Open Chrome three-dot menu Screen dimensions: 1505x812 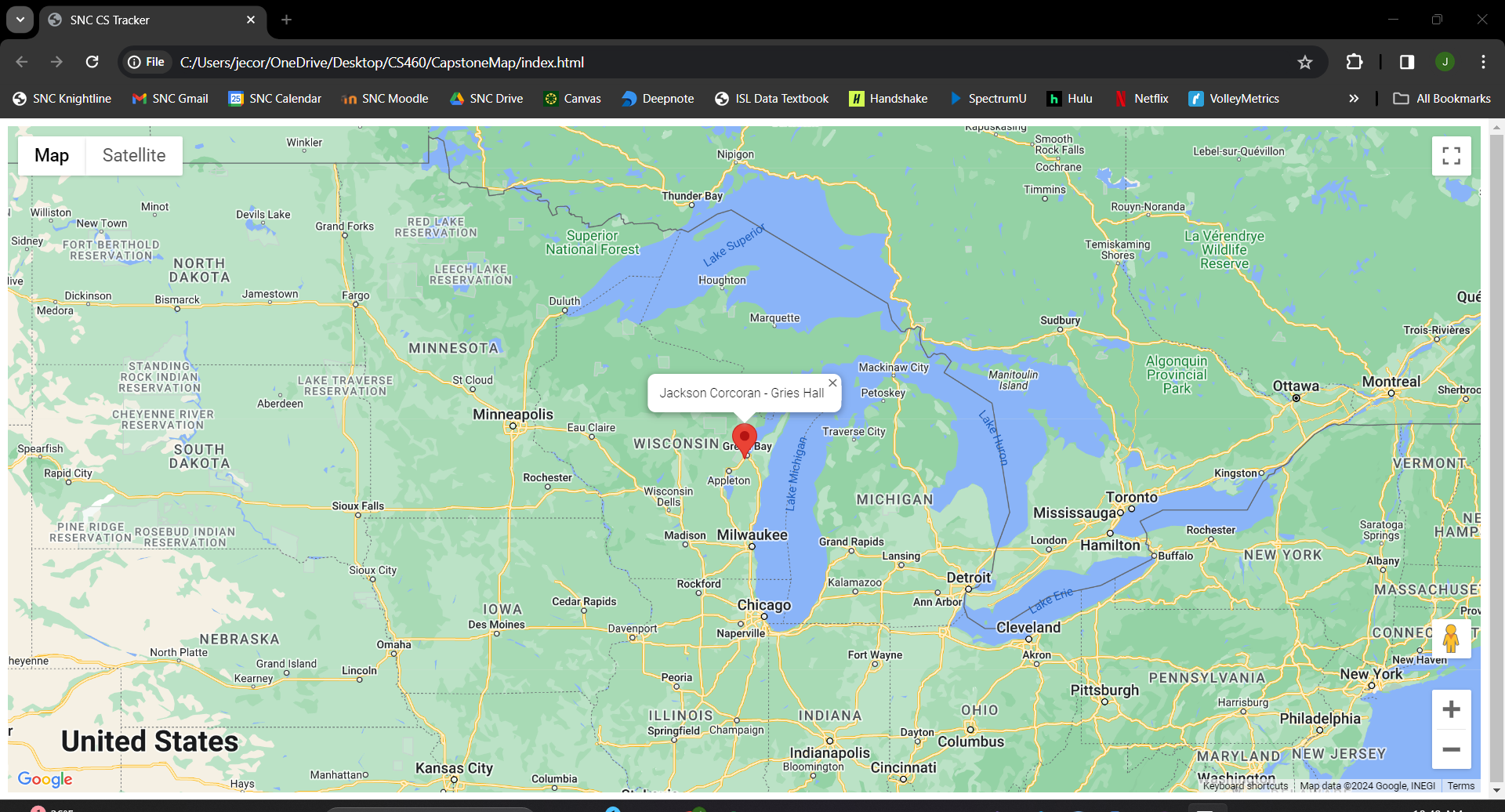coord(1483,63)
